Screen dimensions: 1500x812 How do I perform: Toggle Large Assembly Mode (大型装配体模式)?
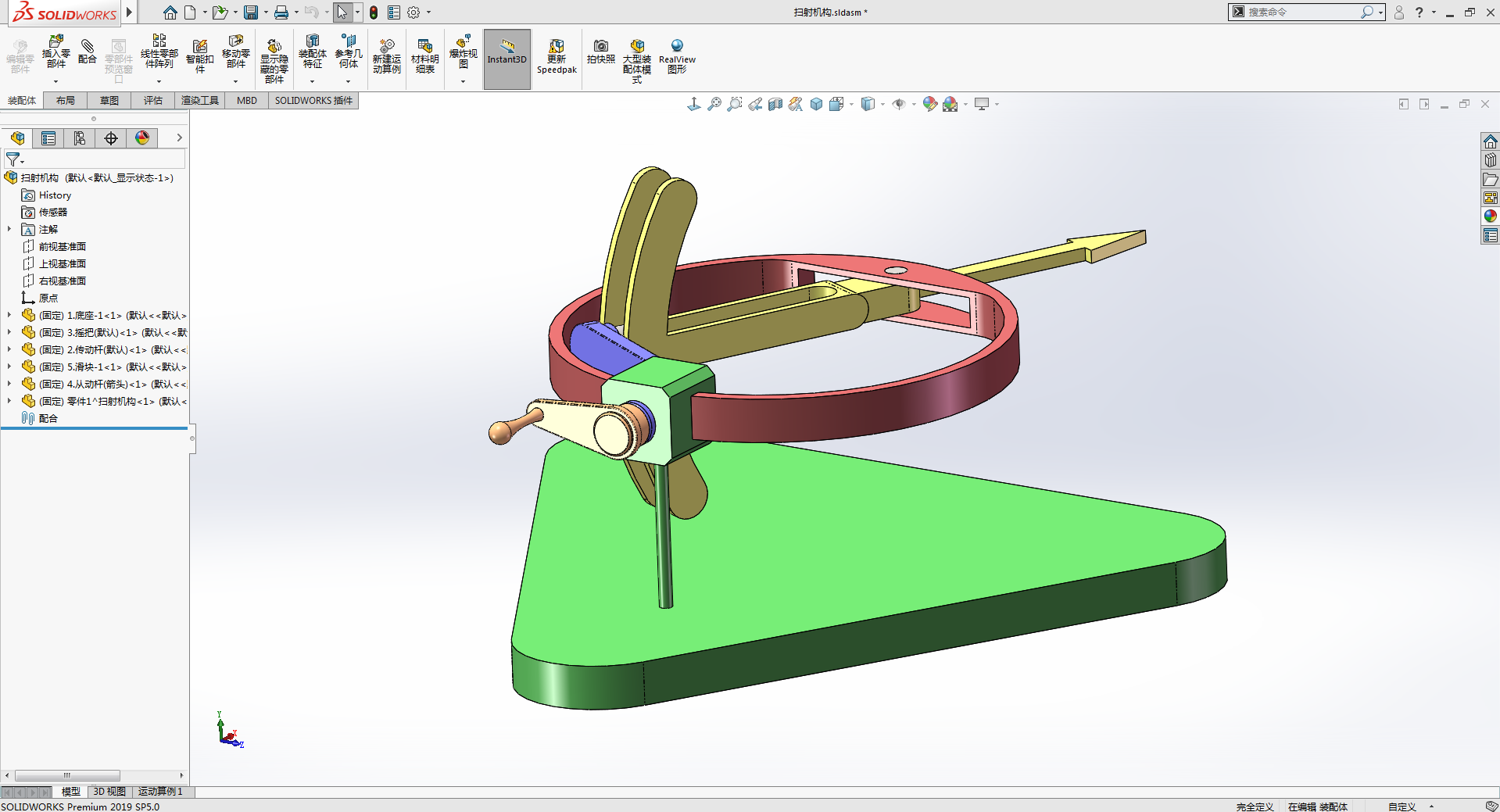point(637,60)
